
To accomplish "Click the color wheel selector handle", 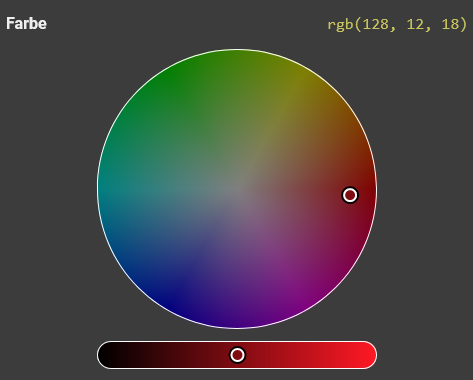I will [350, 195].
